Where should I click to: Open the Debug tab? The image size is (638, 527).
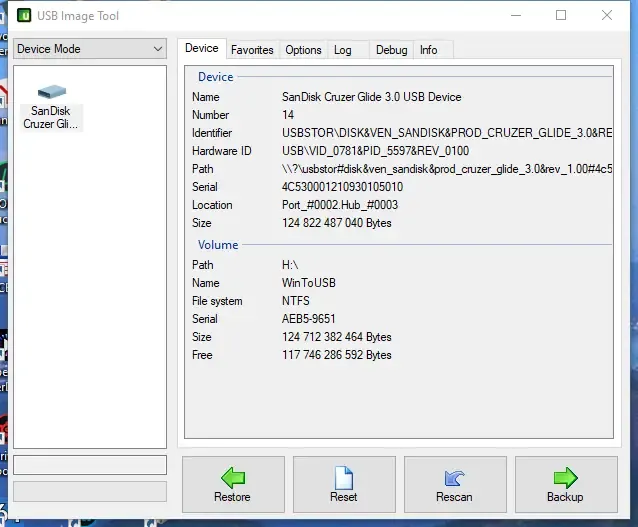pos(391,50)
